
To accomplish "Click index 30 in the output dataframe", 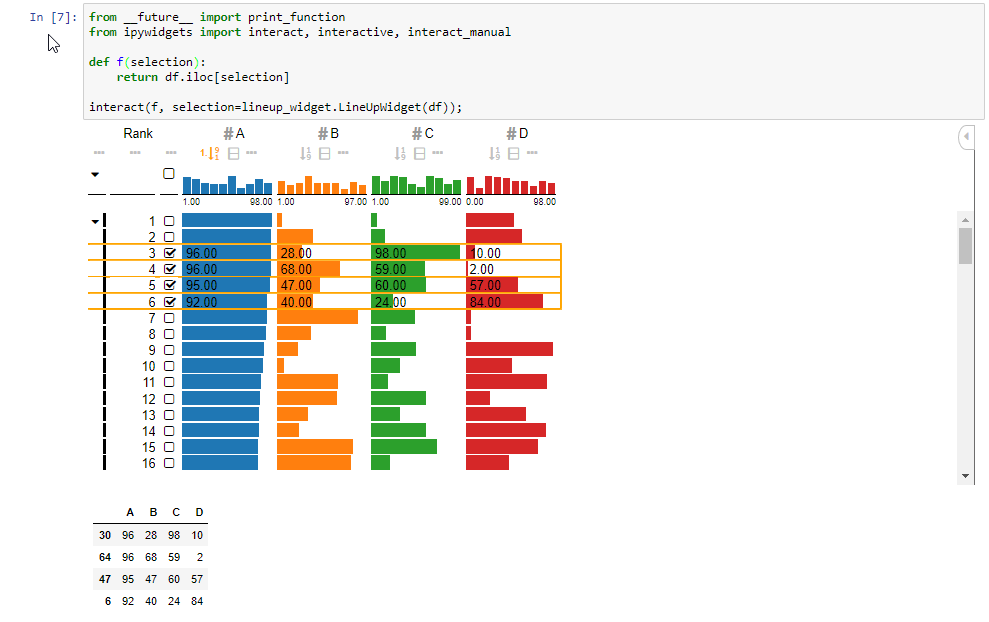I will tap(105, 535).
